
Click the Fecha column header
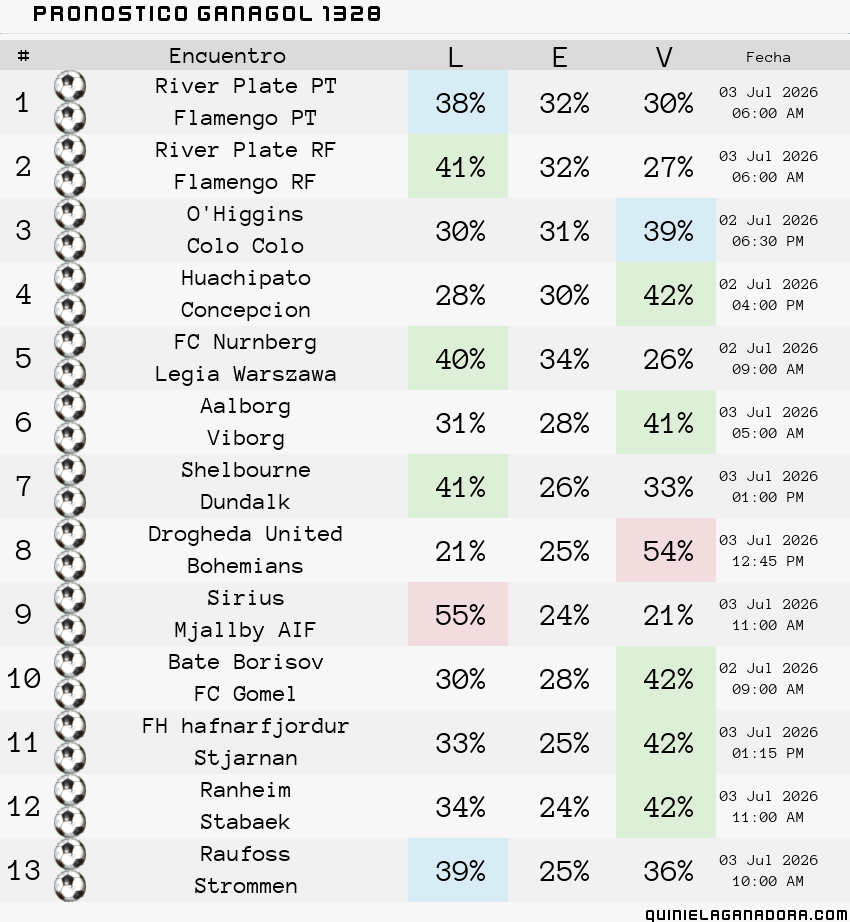tap(768, 57)
